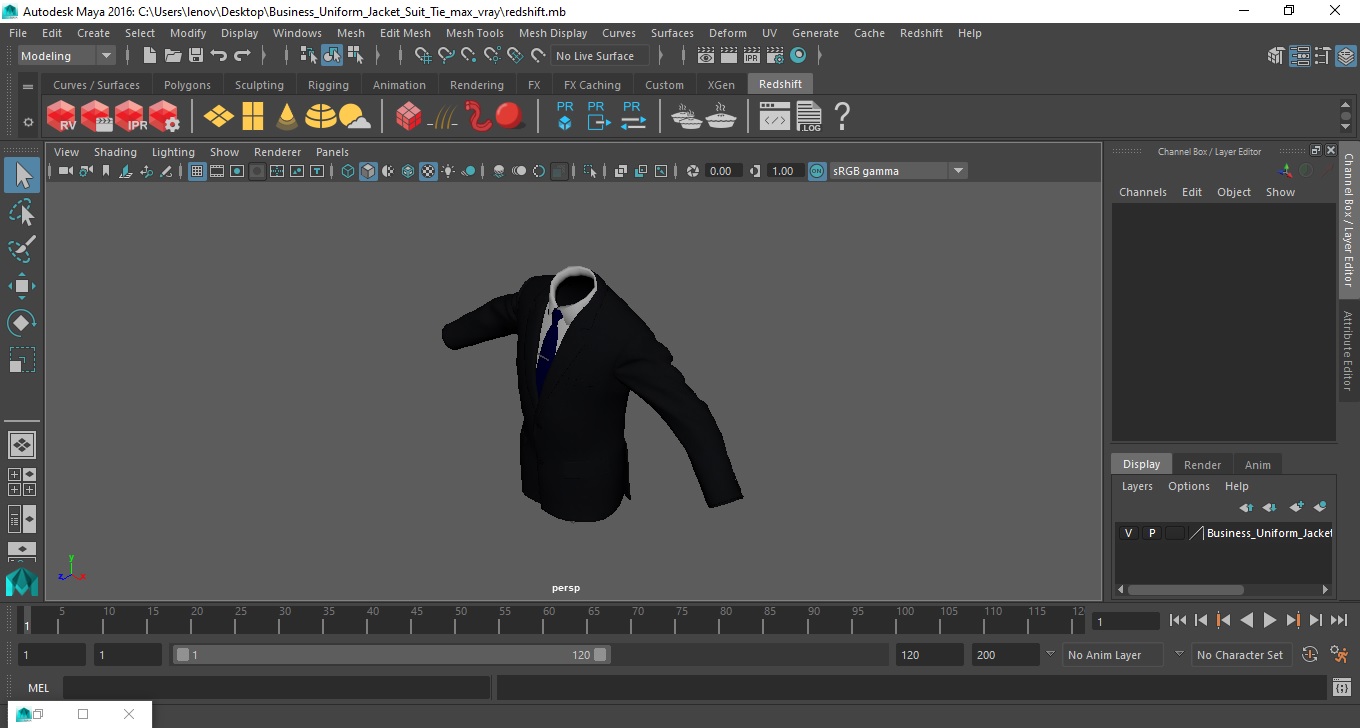Switch to the Rigging shelf tab
The image size is (1360, 728).
tap(328, 85)
